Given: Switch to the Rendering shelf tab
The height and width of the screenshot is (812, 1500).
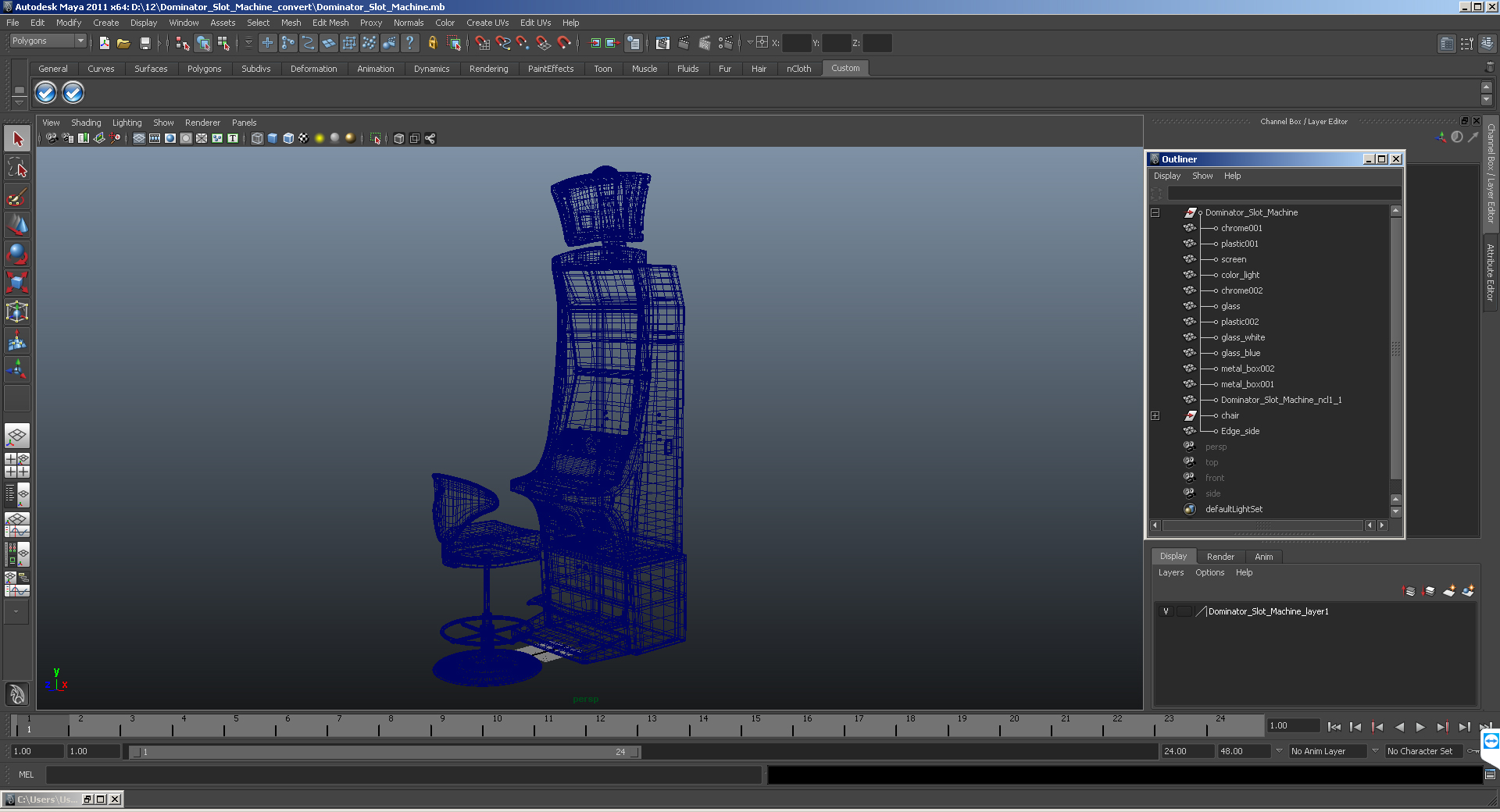Looking at the screenshot, I should coord(488,69).
